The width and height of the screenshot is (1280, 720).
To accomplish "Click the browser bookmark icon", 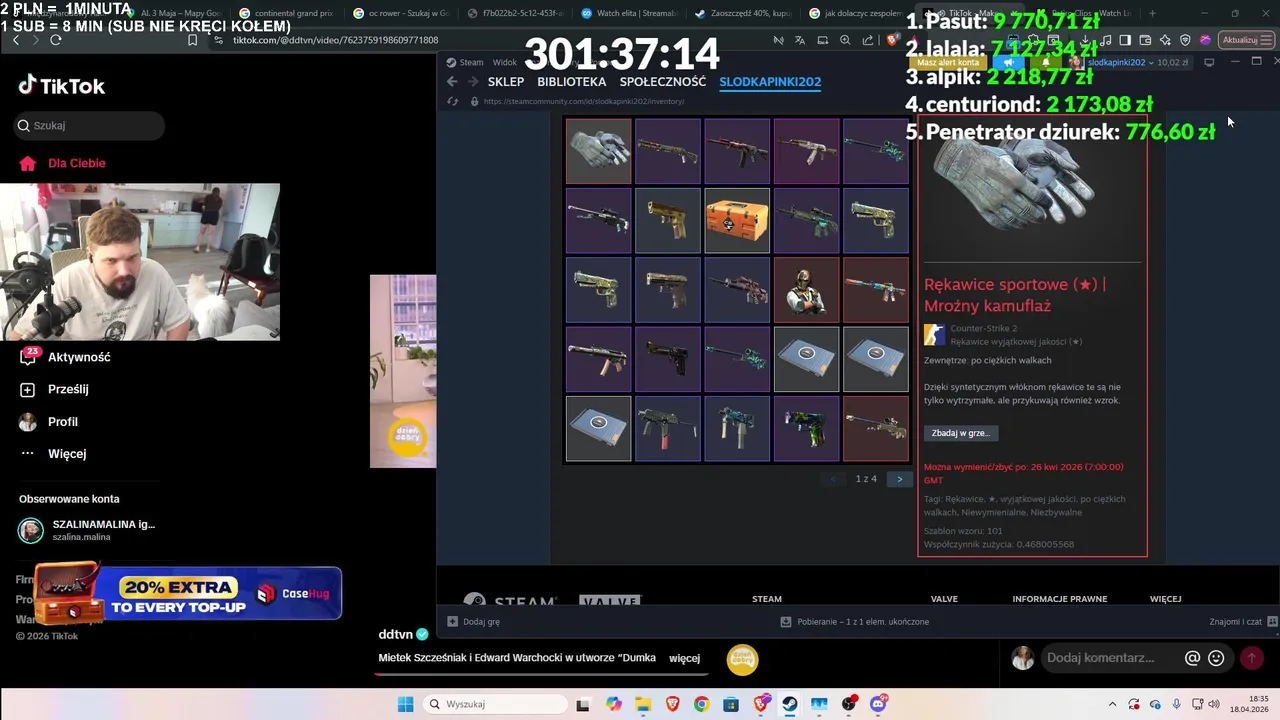I will tap(193, 40).
